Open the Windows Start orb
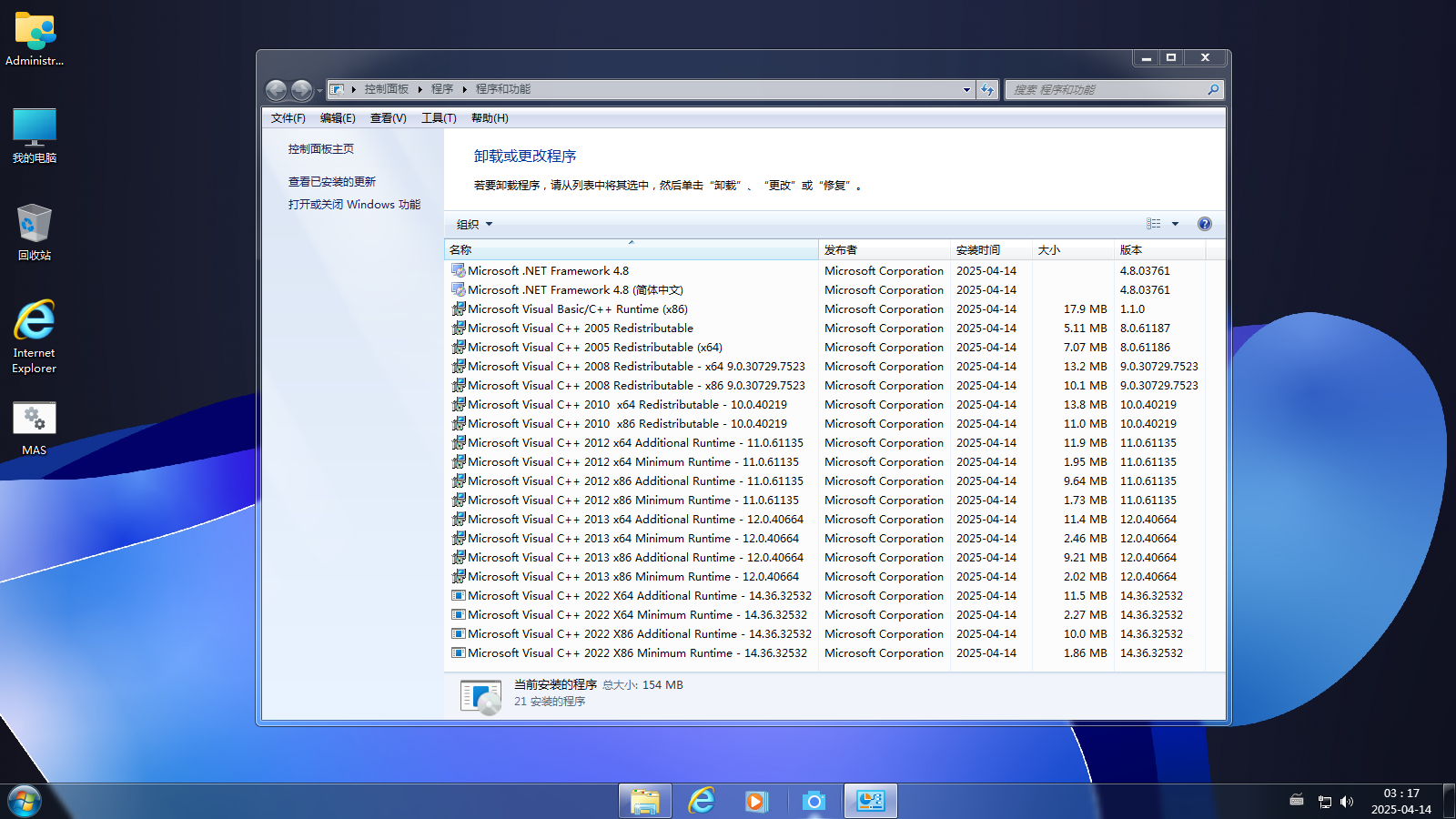Screen dimensions: 1456x819 25,802
